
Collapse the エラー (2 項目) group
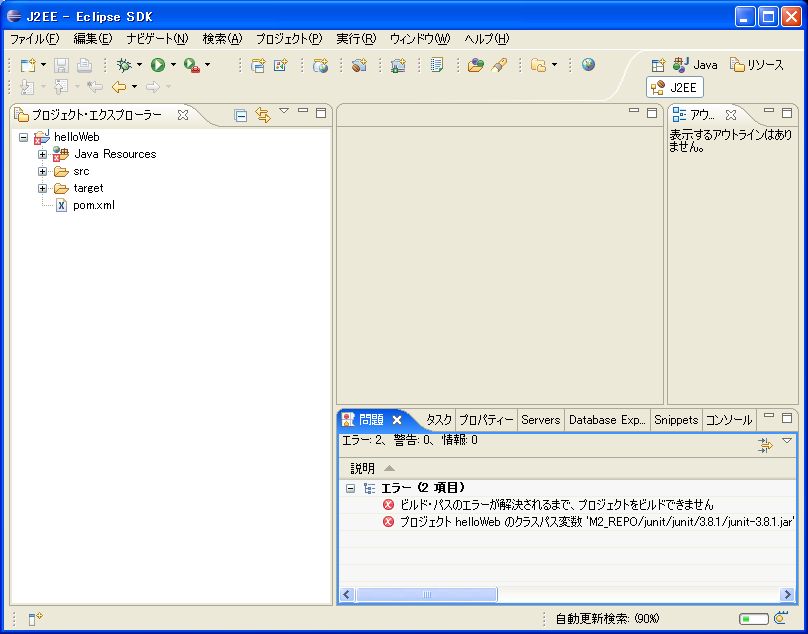click(350, 488)
